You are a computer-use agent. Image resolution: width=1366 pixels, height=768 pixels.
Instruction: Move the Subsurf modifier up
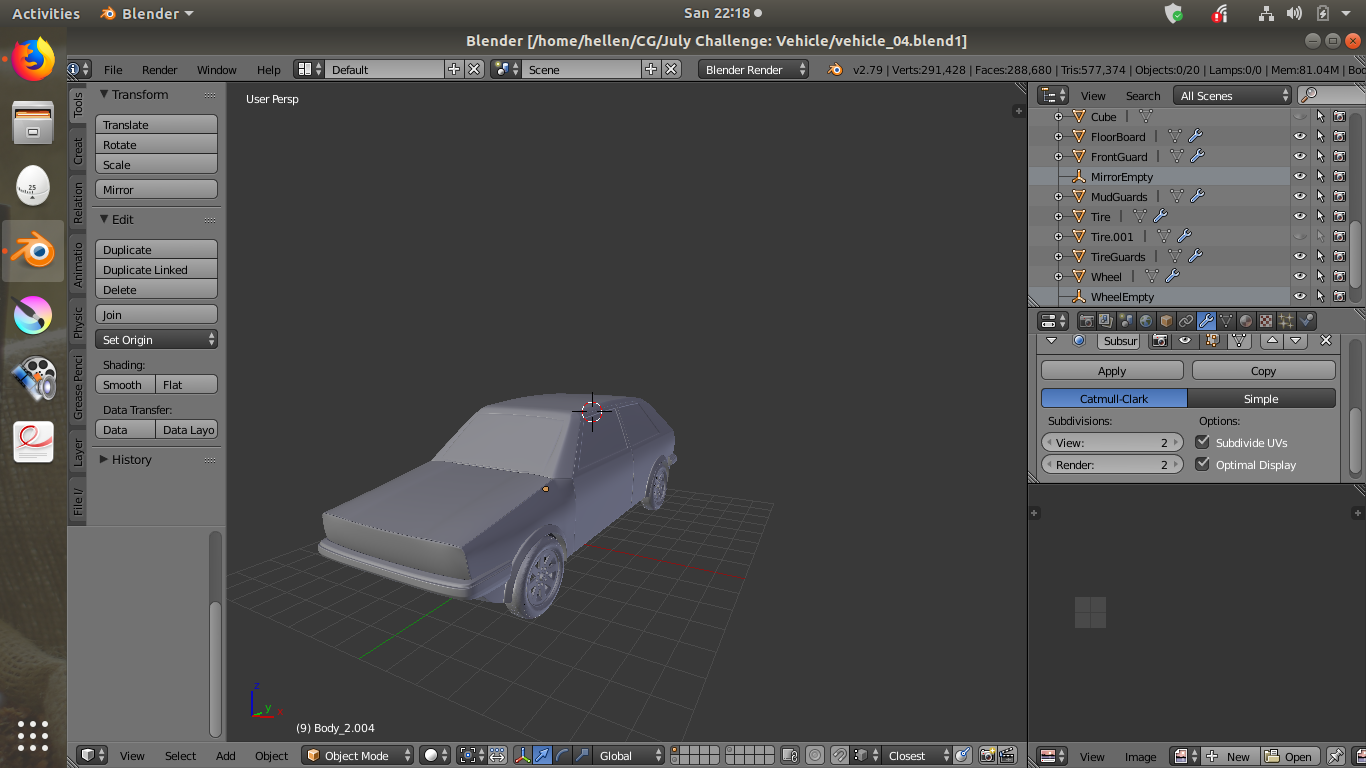pos(1272,341)
